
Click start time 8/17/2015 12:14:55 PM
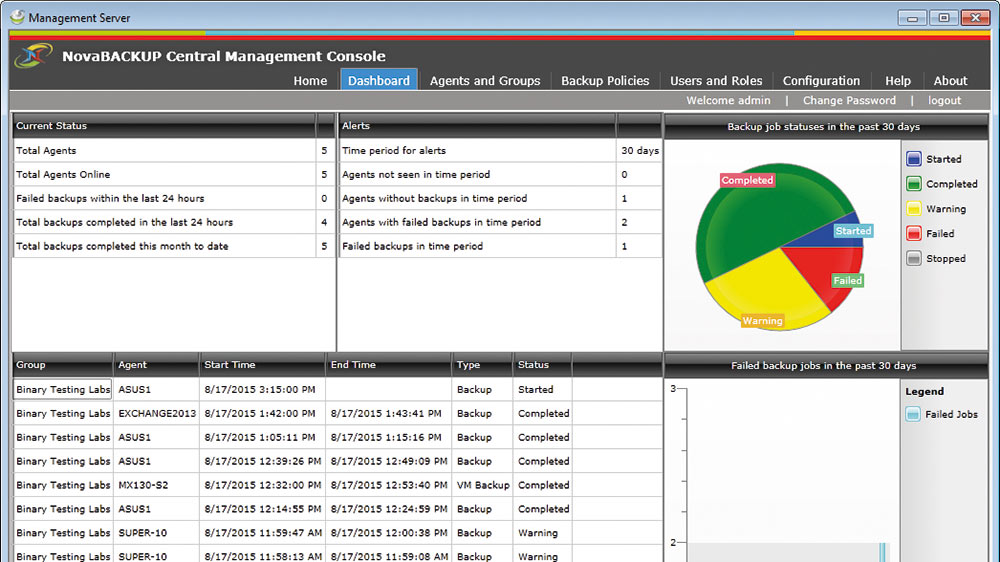point(262,509)
